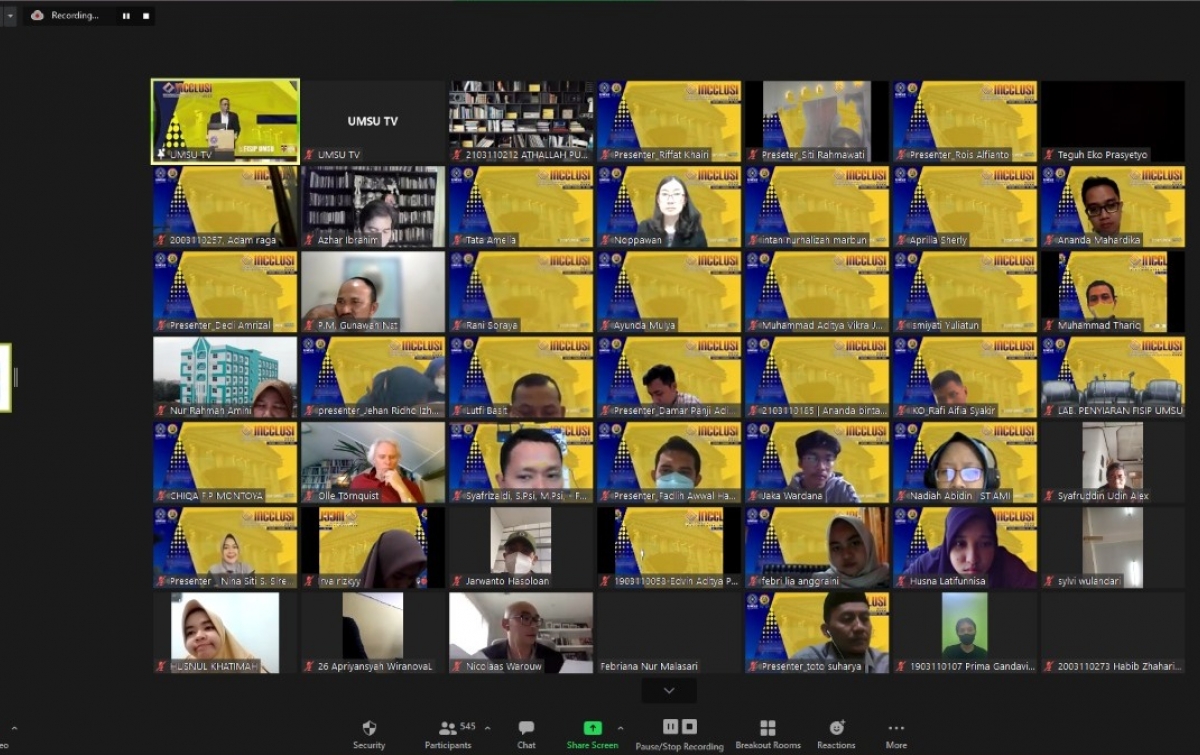Open the More options ellipsis
This screenshot has height=755, width=1200.
coord(896,733)
